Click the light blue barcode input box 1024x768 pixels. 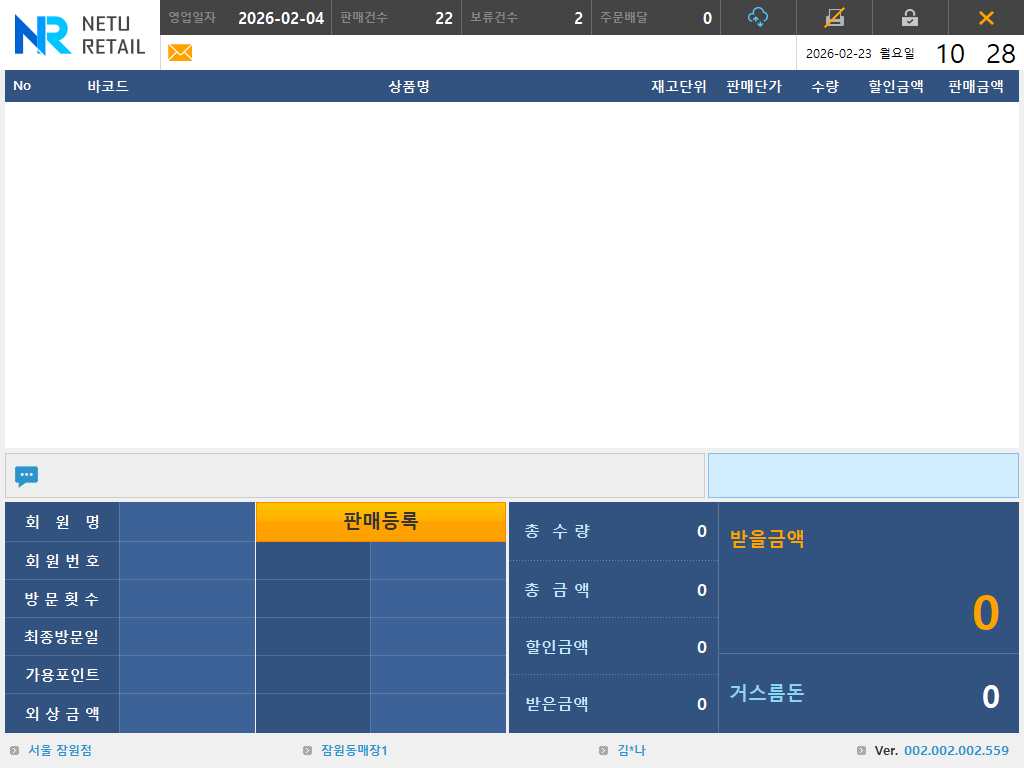[x=863, y=475]
